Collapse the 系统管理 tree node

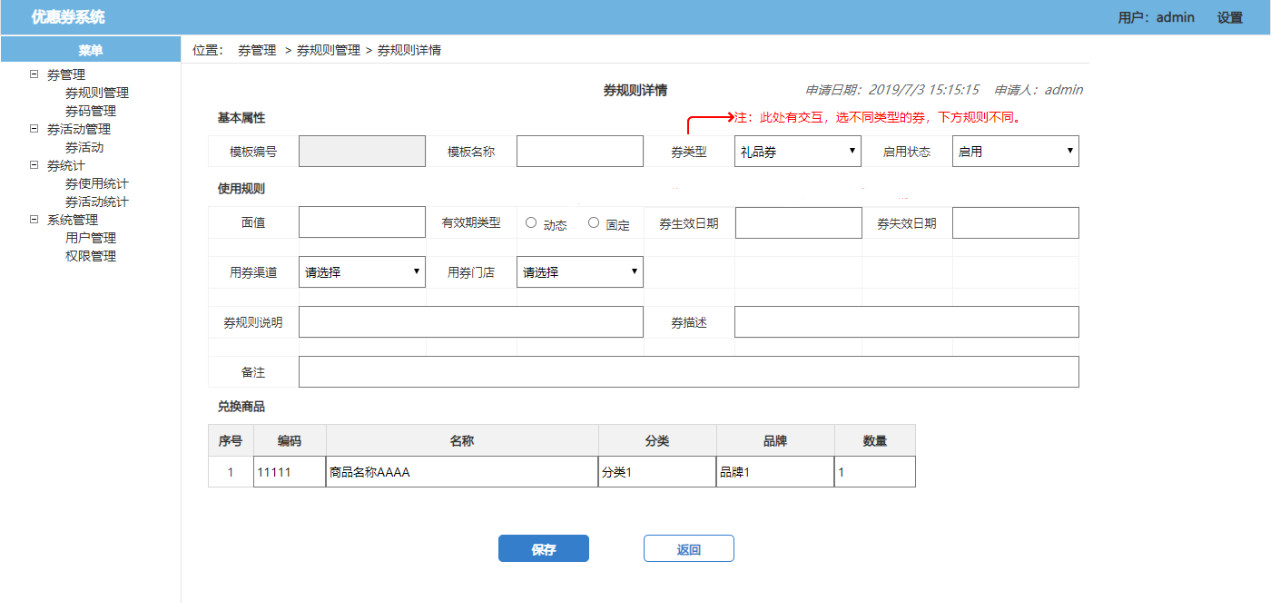click(x=34, y=220)
